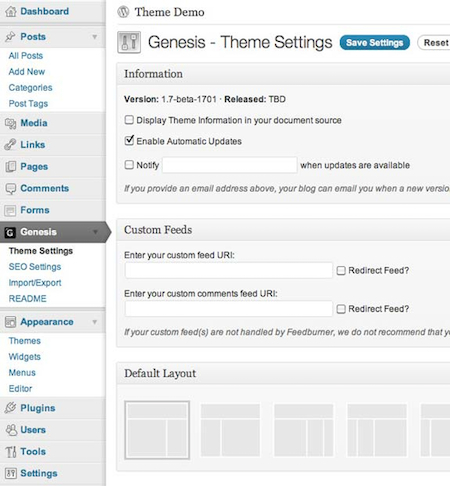Screen dimensions: 450x486
Task: Open SEO Settings submenu item
Action: click(35, 267)
